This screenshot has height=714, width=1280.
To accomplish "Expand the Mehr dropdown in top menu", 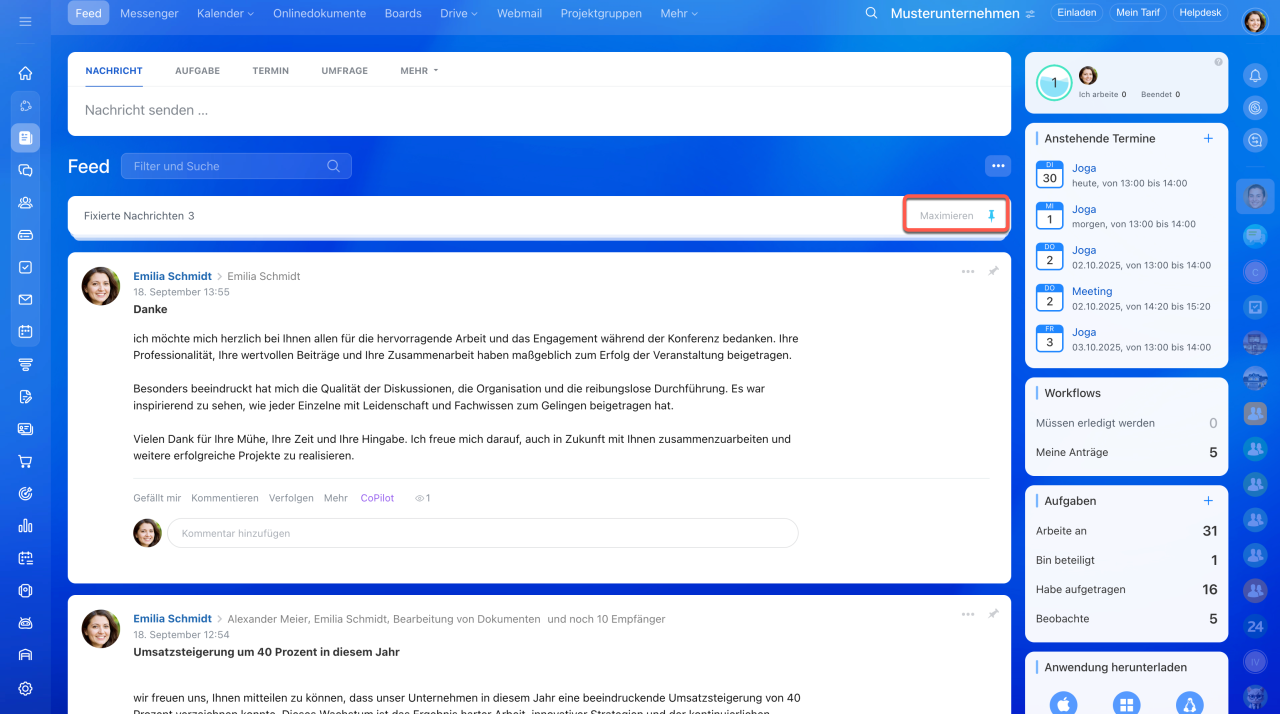I will pyautogui.click(x=679, y=14).
